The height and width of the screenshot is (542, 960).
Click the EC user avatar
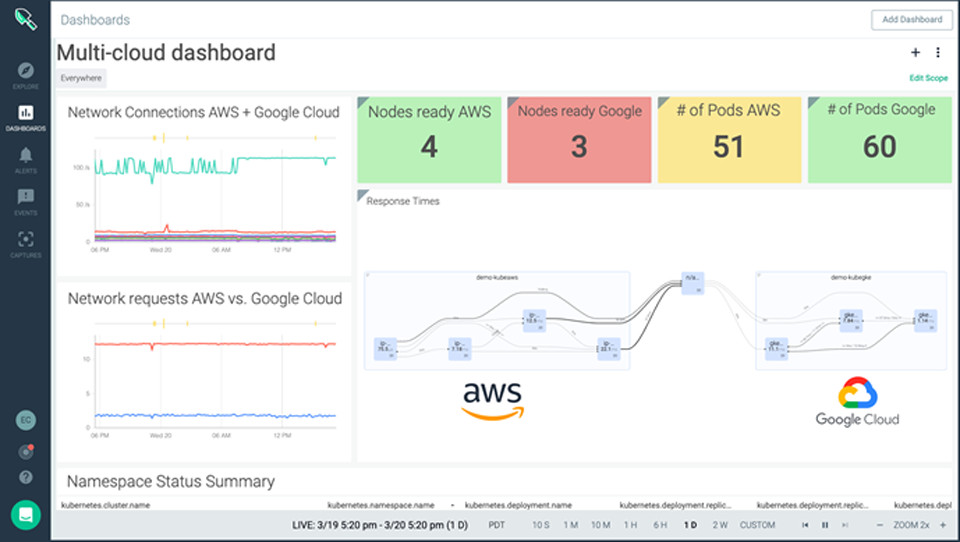pyautogui.click(x=26, y=421)
